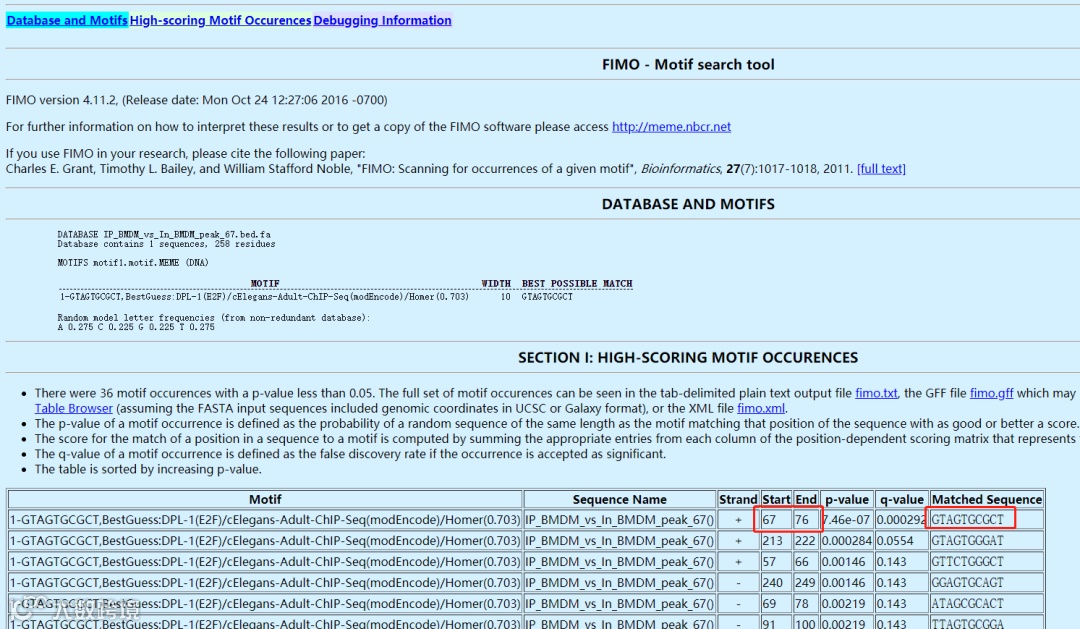Select matched sequence GTAGTGCGCT cell
The height and width of the screenshot is (629, 1080).
point(986,519)
